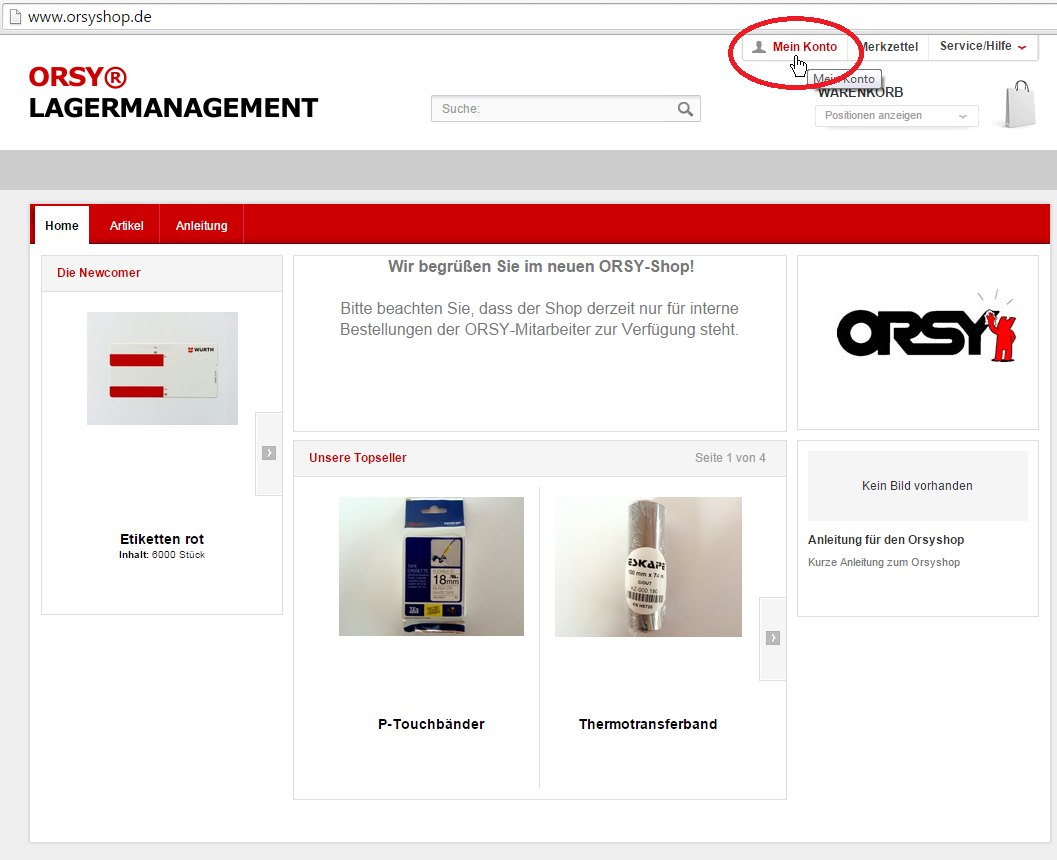Click the next arrow in Die Newcomer

pos(269,453)
